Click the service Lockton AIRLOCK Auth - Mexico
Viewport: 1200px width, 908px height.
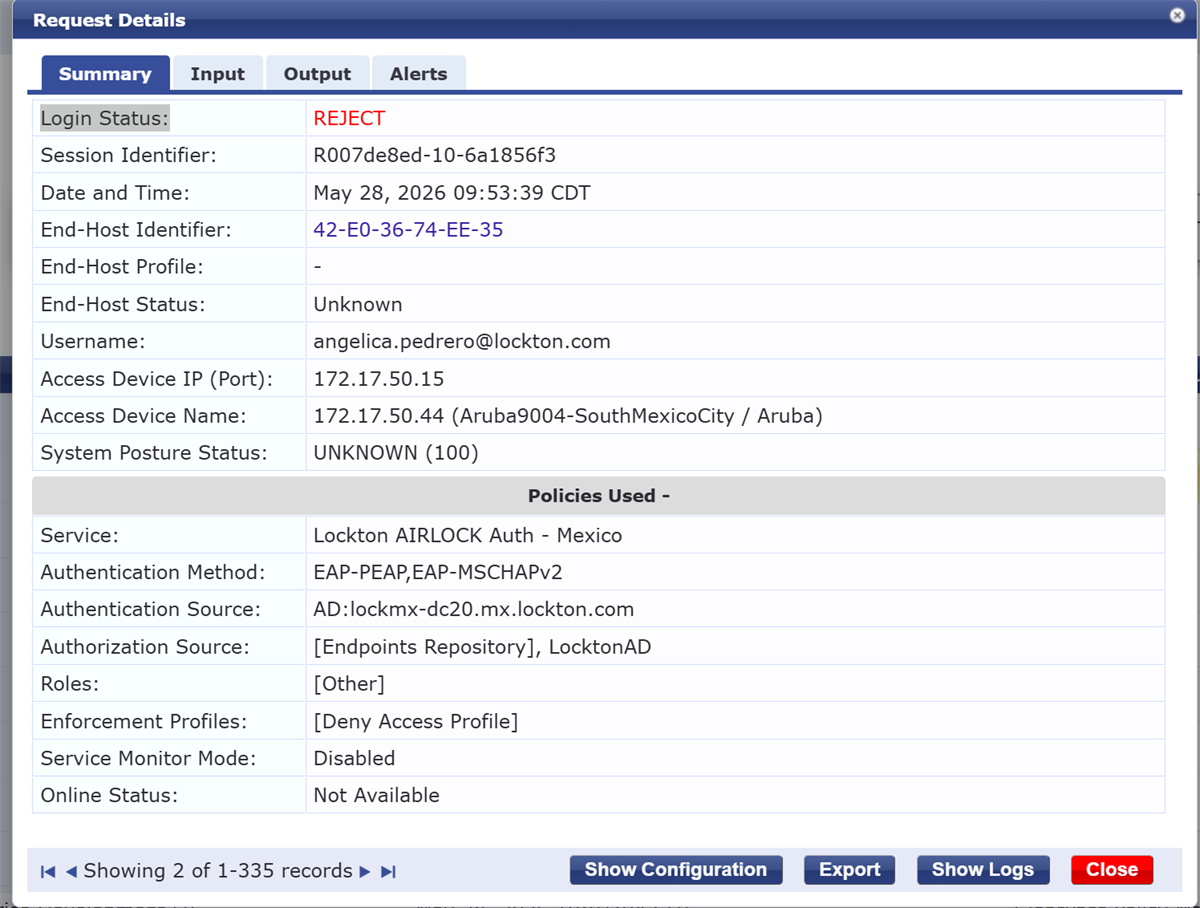click(468, 536)
